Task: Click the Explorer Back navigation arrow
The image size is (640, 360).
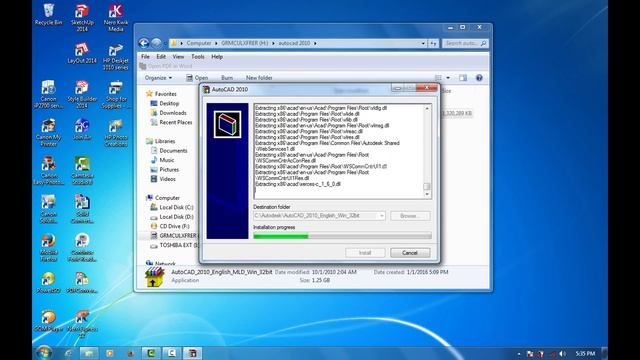Action: (144, 43)
